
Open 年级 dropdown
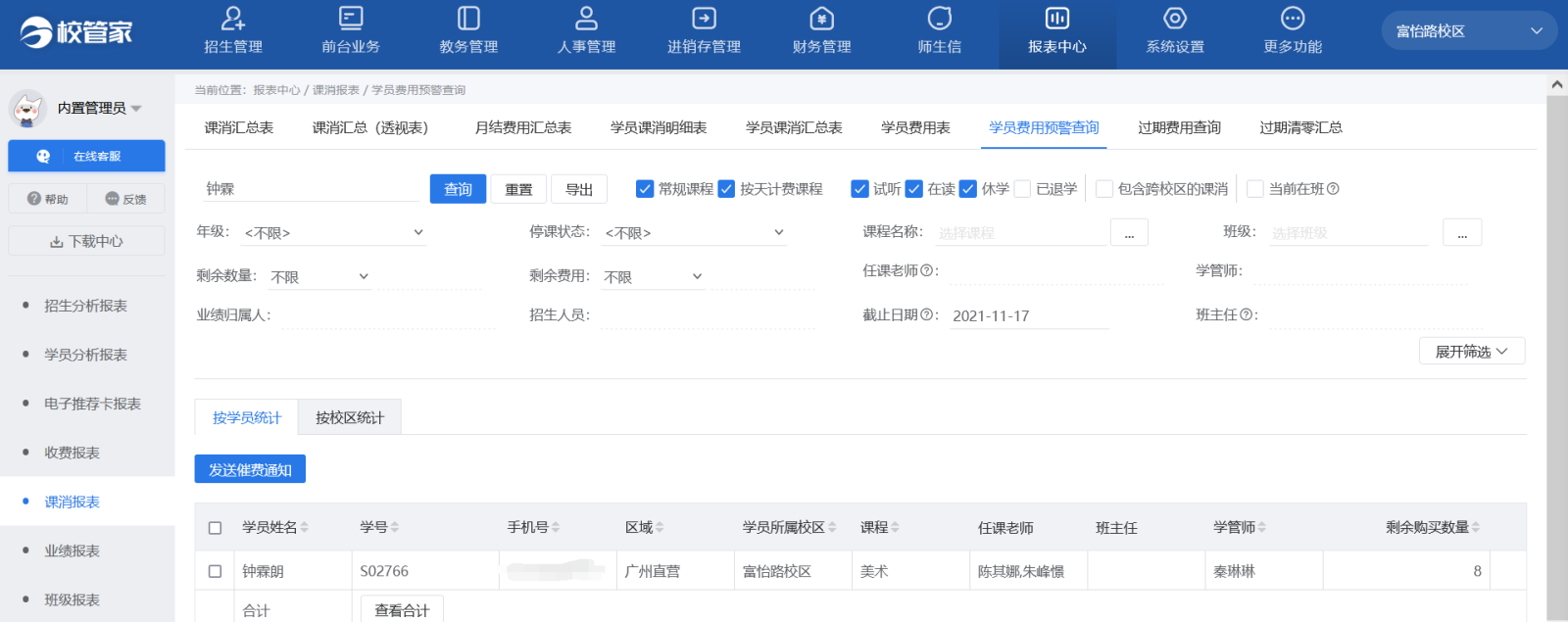coord(333,232)
